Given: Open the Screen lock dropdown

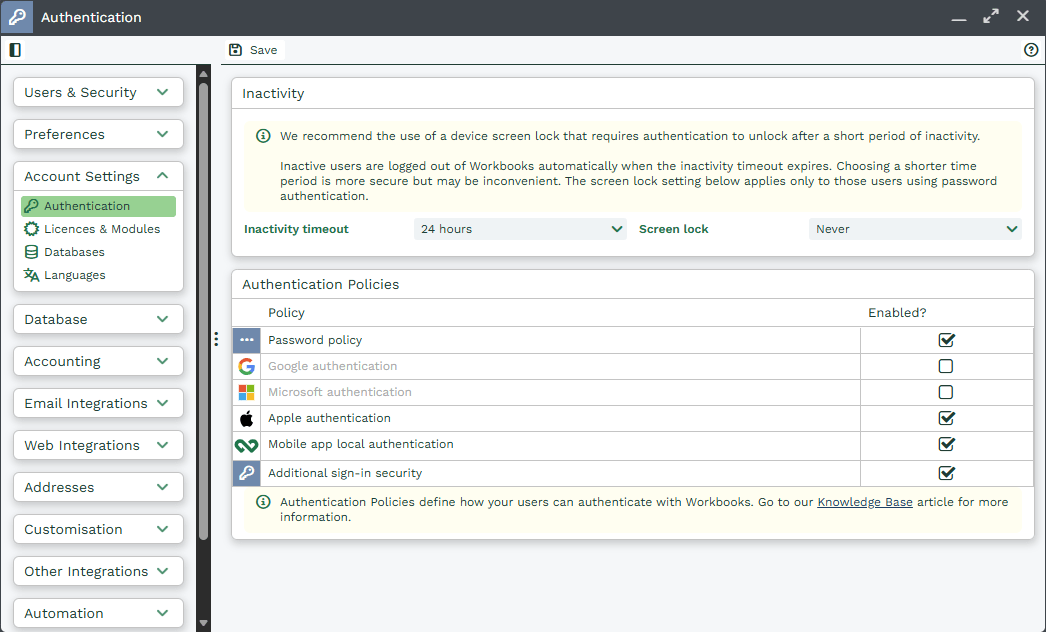Looking at the screenshot, I should point(915,230).
